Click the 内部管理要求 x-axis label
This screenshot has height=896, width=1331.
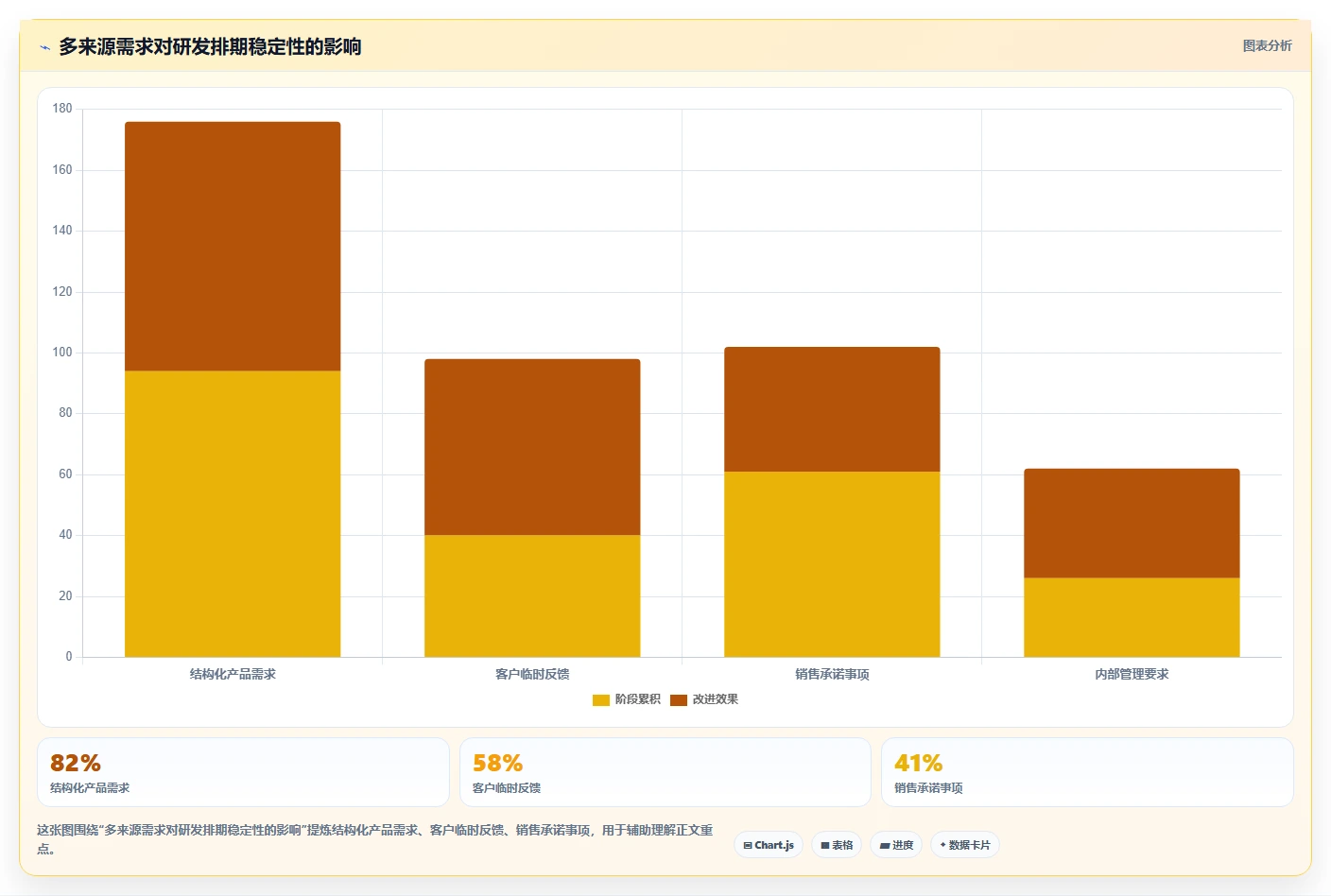(x=1132, y=674)
